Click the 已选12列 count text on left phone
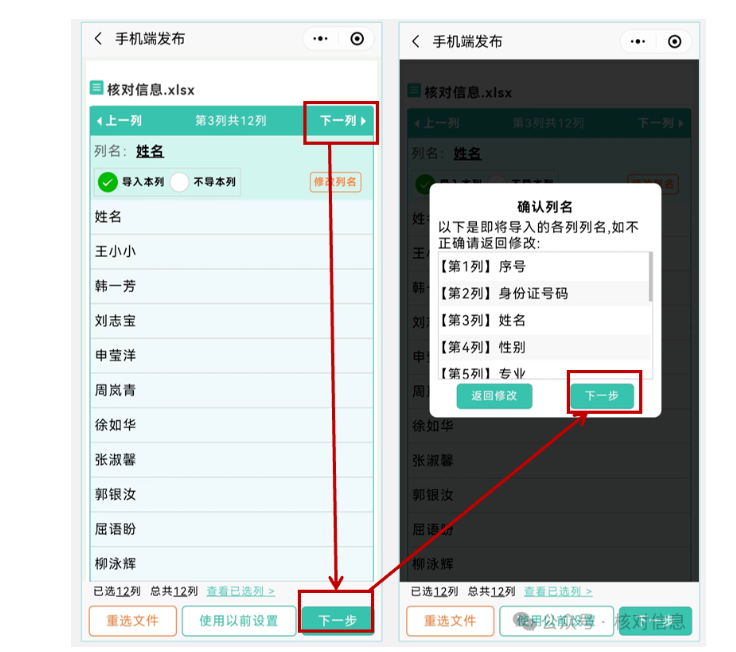 point(117,591)
